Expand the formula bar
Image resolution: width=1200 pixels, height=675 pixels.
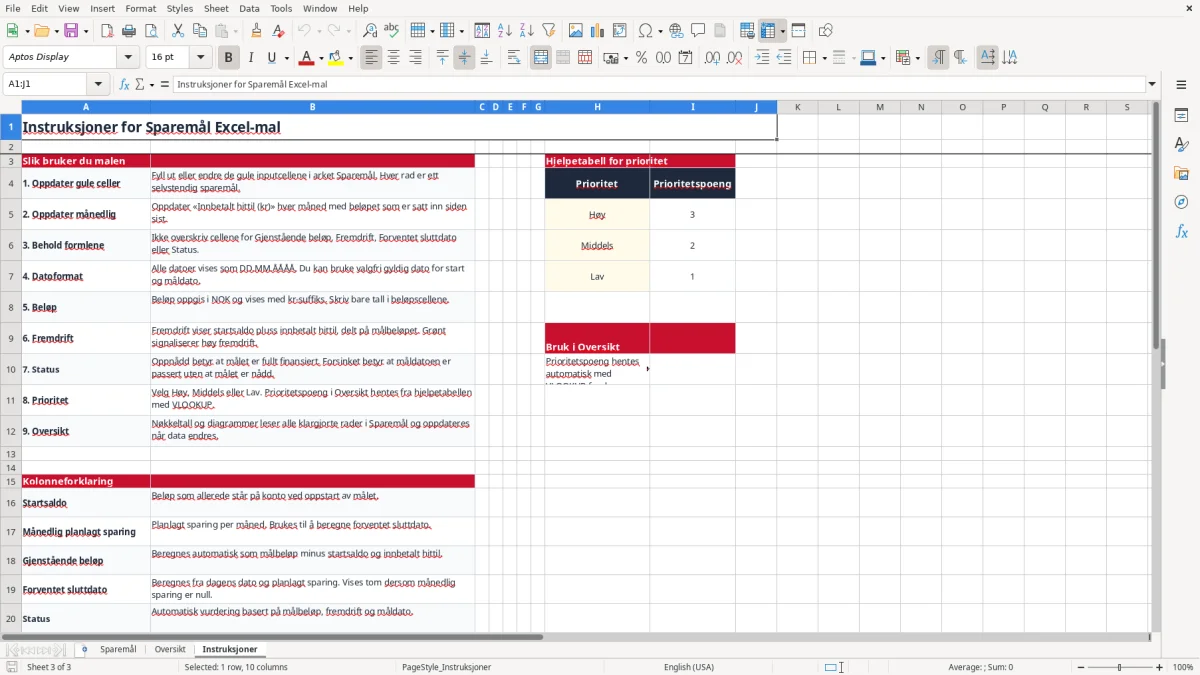point(1152,84)
